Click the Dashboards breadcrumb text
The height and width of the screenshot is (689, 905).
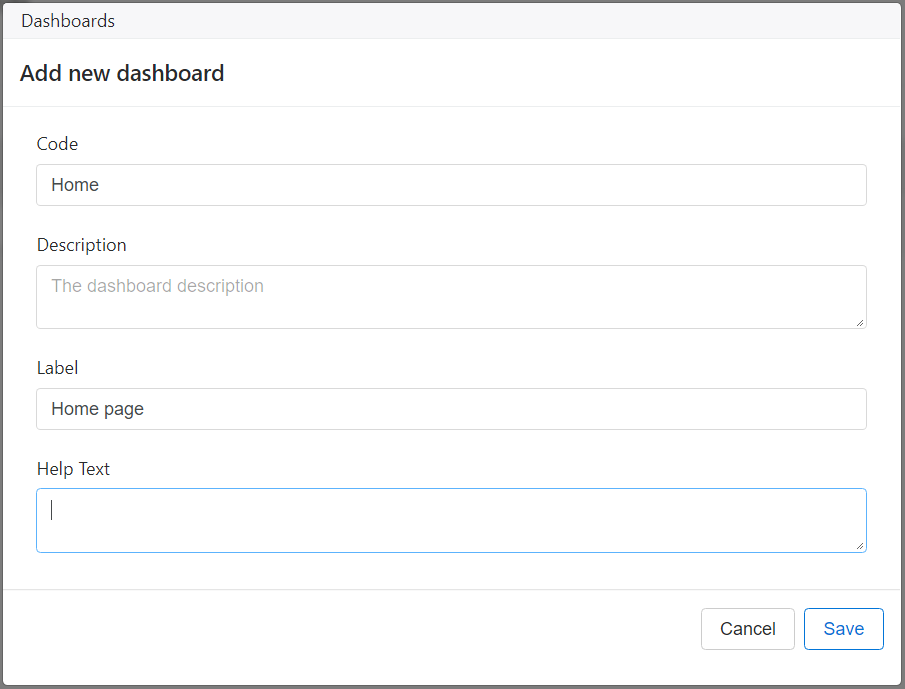67,20
